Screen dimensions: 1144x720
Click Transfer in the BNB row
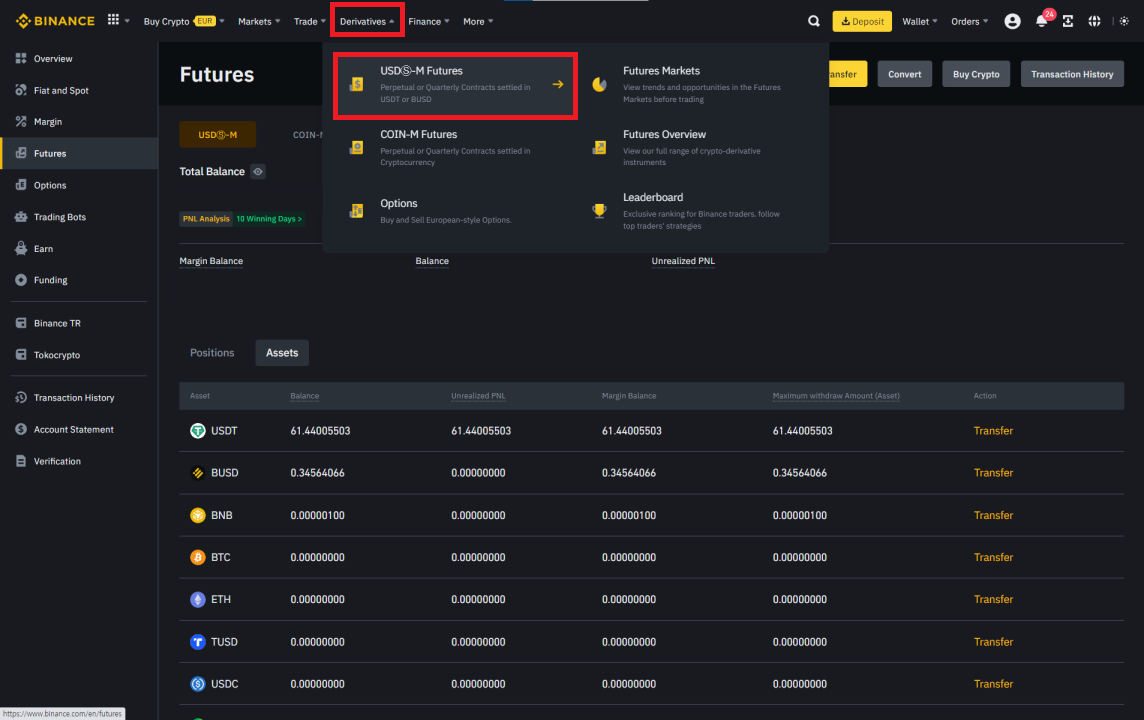(x=993, y=515)
